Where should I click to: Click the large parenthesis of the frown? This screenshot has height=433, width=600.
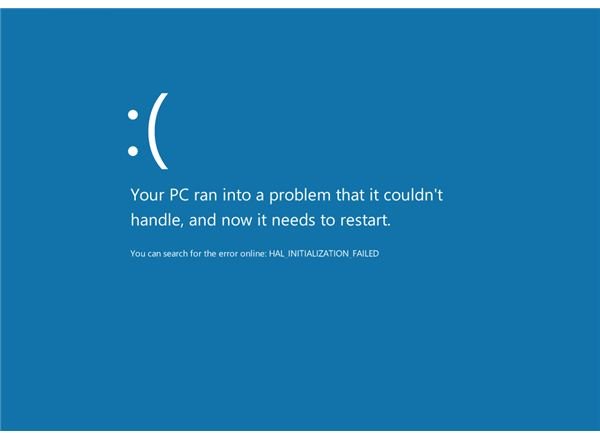pyautogui.click(x=158, y=131)
